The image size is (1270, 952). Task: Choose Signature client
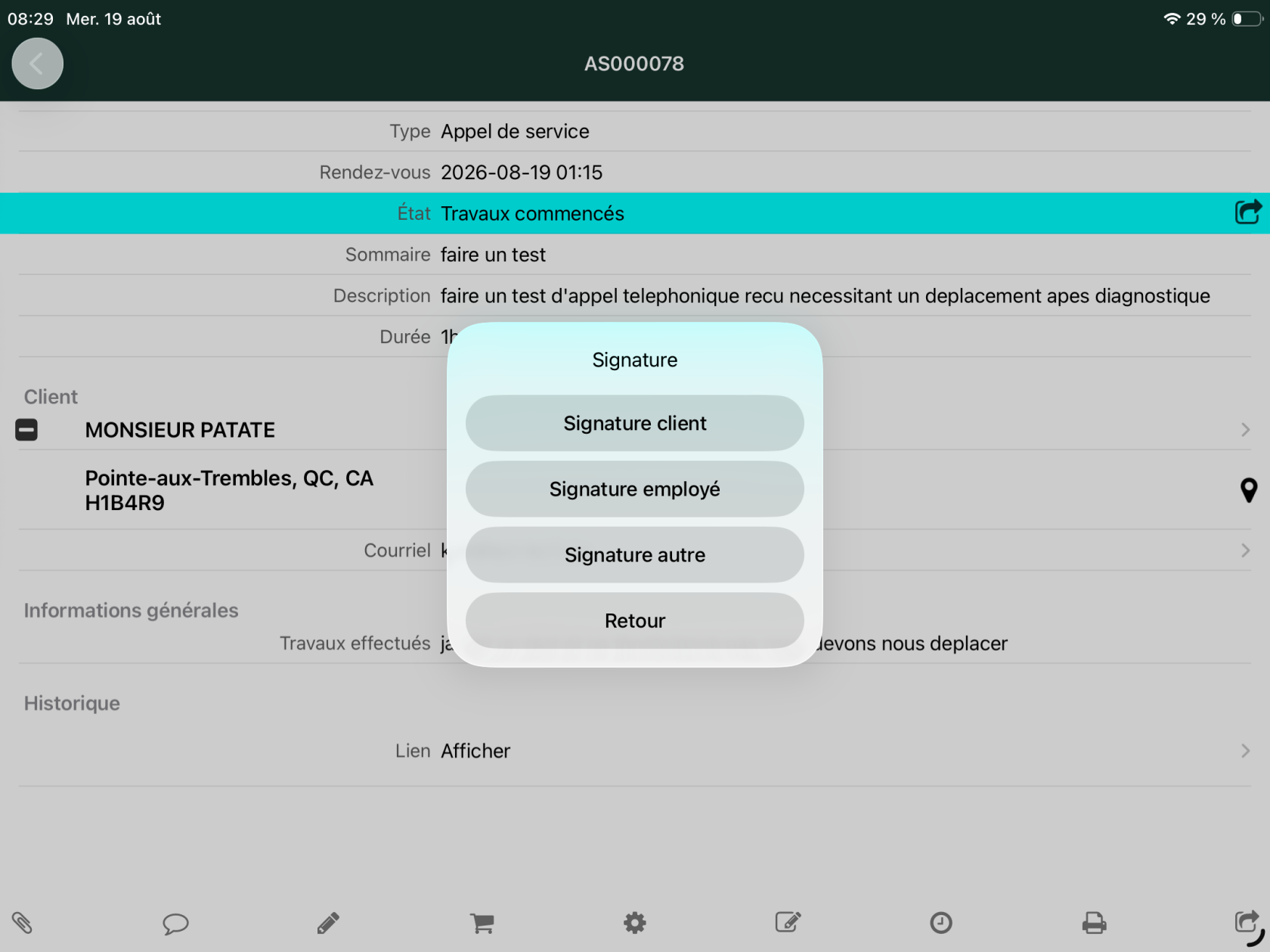[635, 423]
